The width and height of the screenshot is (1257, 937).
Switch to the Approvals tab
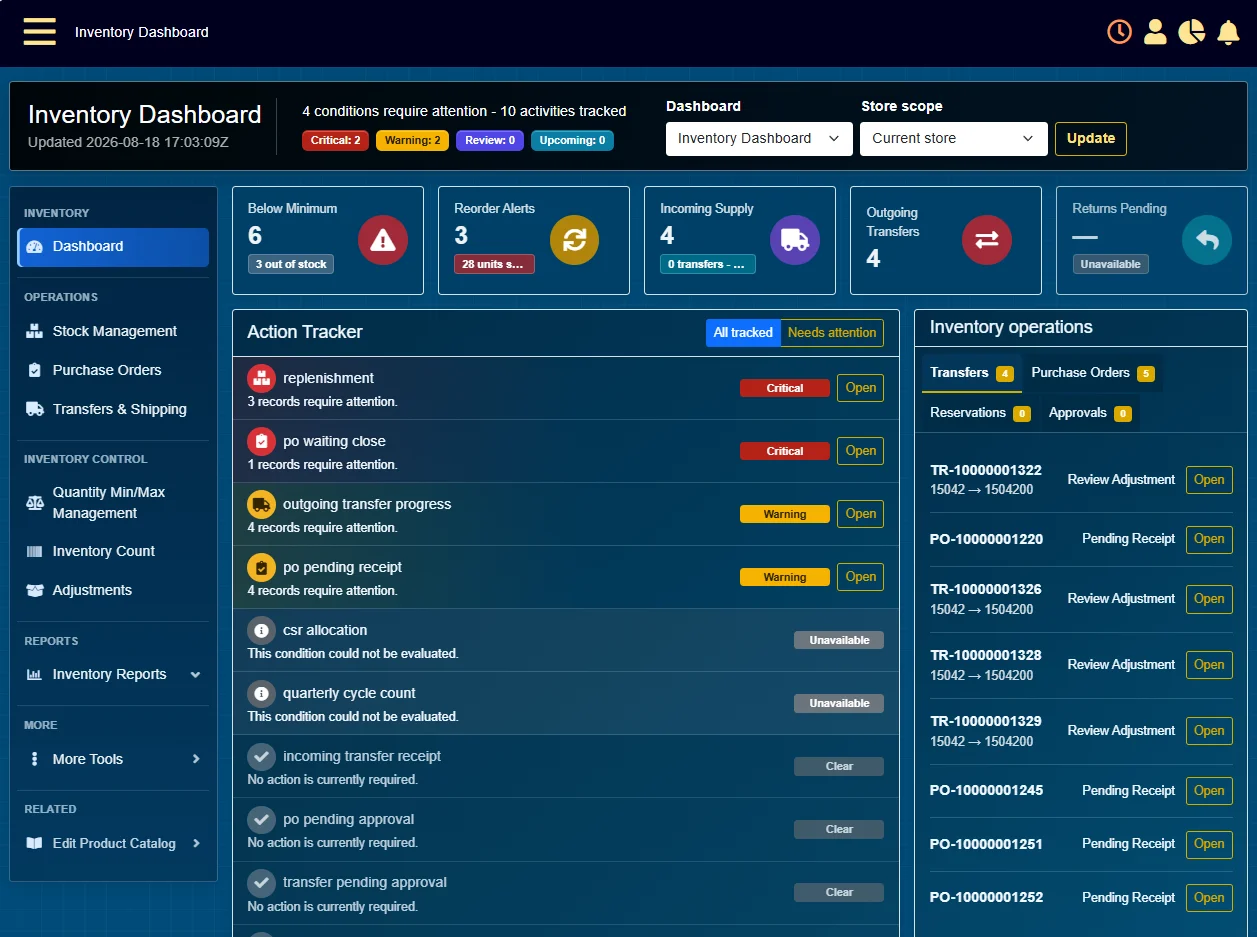[x=1090, y=413]
